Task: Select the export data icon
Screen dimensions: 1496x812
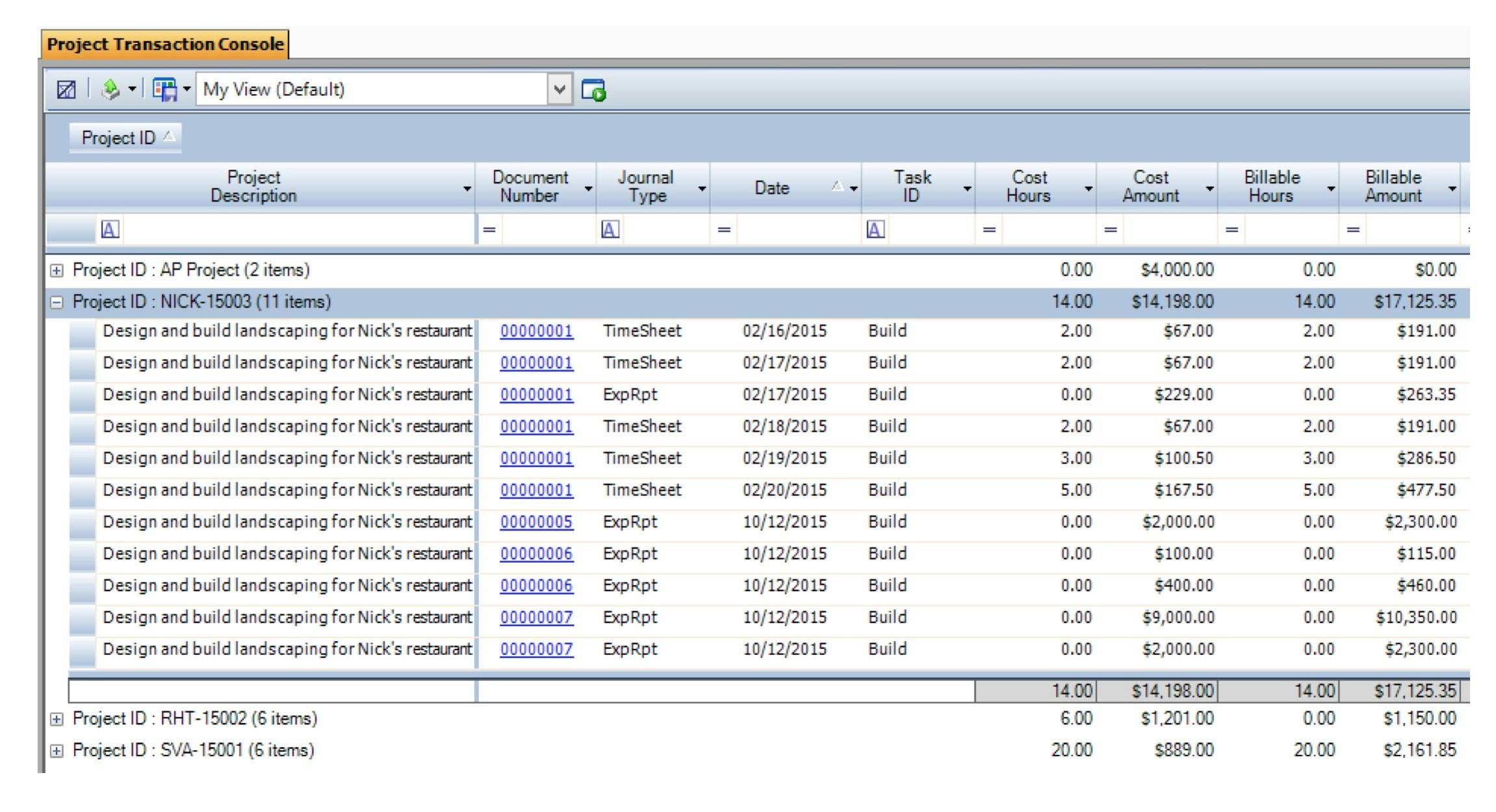Action: (x=109, y=89)
